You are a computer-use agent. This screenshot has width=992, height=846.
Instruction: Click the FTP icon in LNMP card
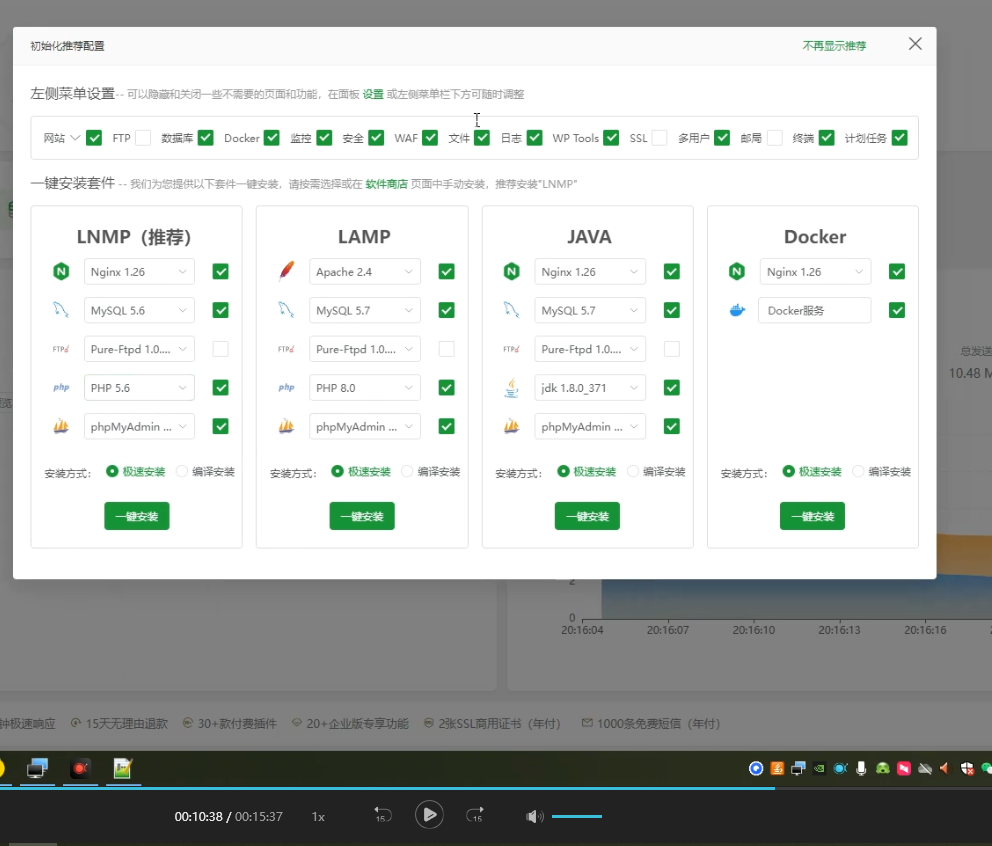tap(61, 349)
